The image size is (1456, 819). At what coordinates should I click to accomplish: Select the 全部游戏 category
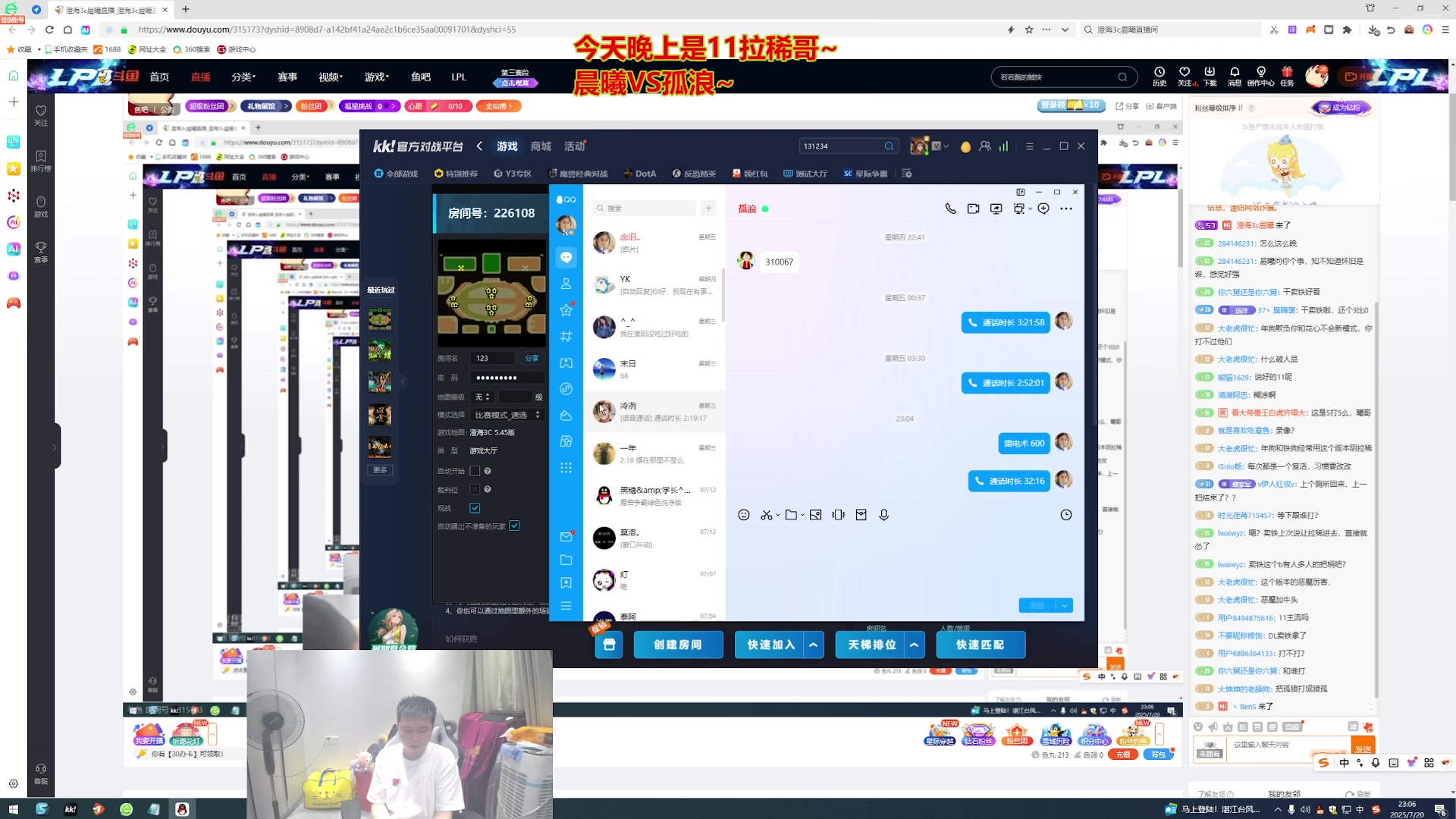pos(396,174)
